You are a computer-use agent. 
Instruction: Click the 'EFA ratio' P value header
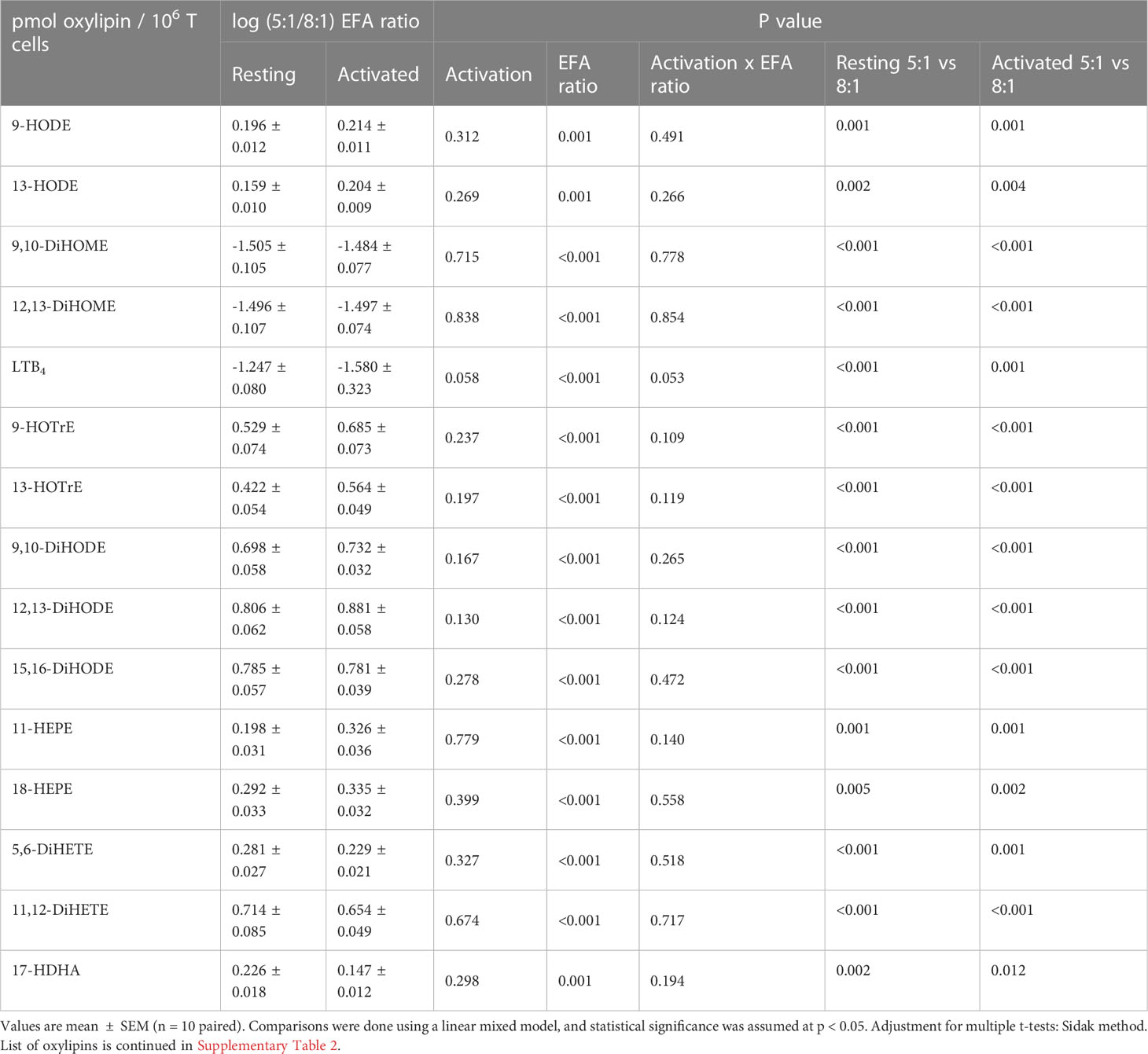pos(578,75)
